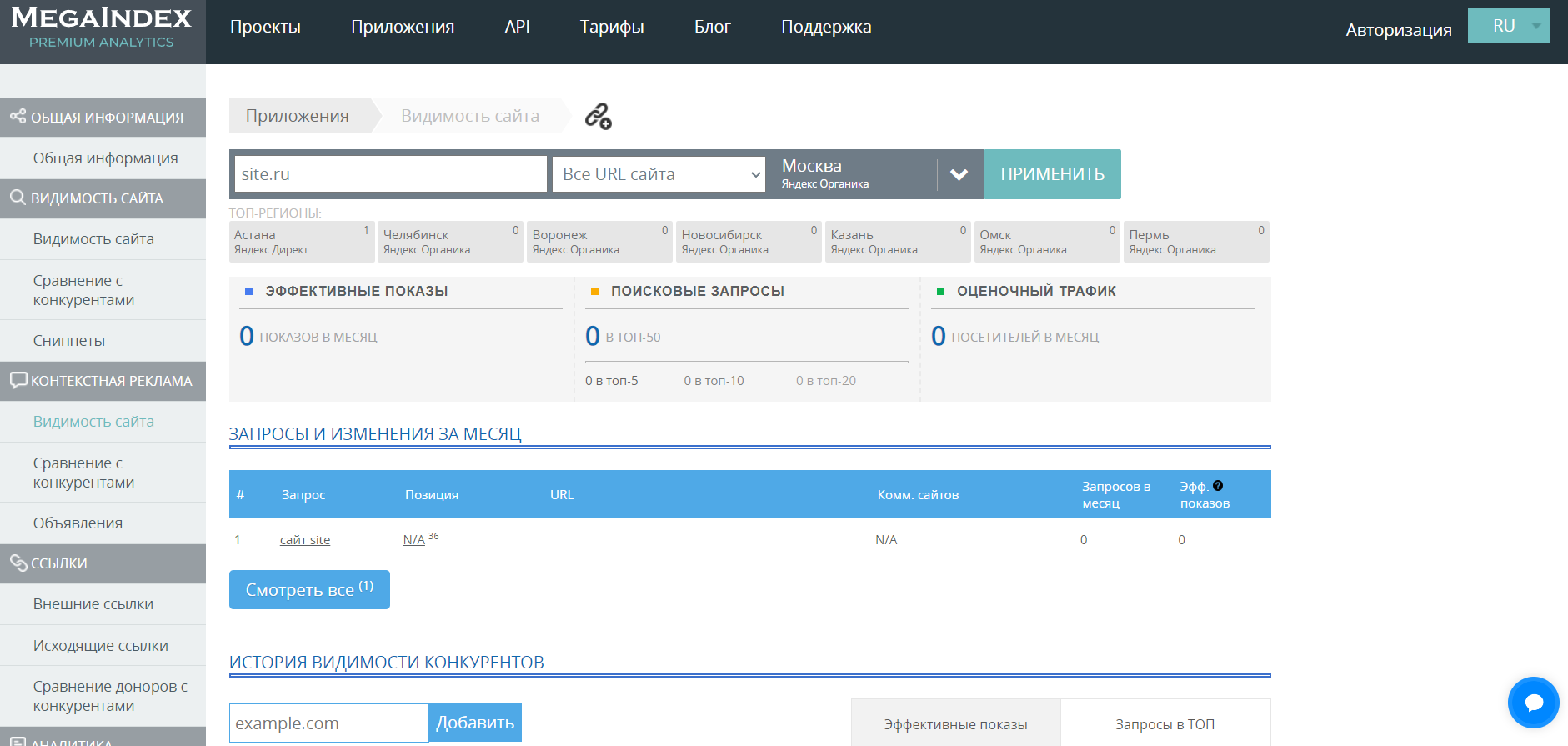Open Поддержка in the top menu
Viewport: 1568px width, 746px height.
point(826,27)
